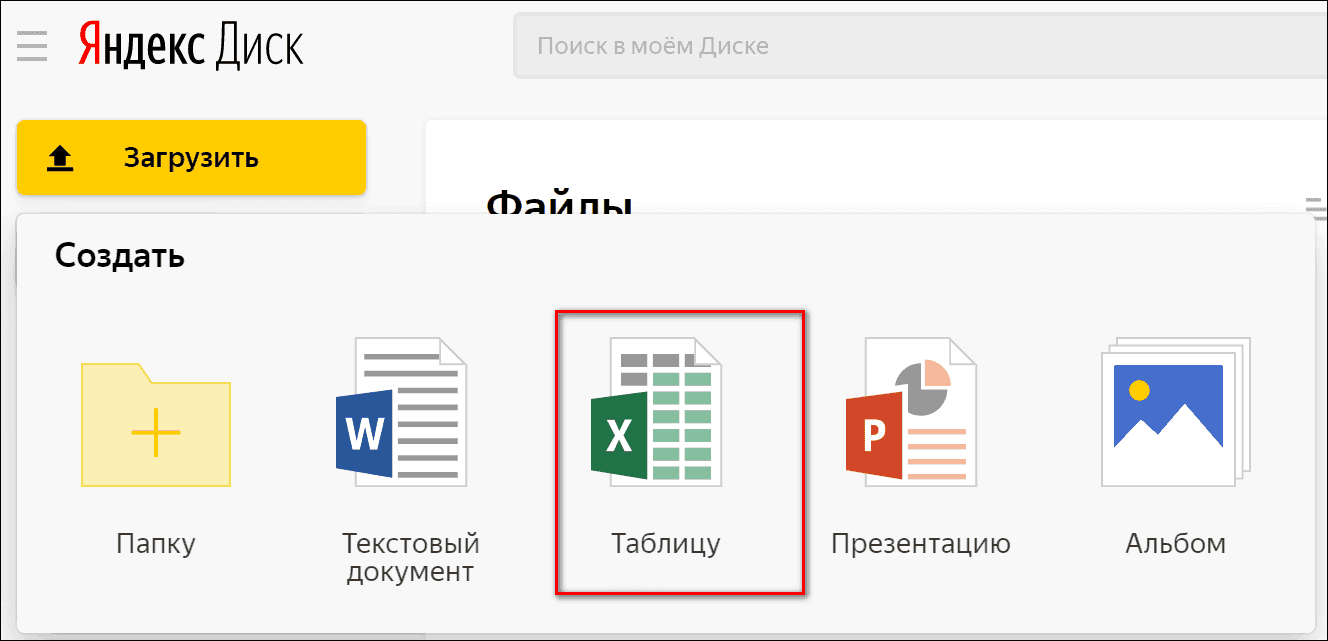Open the PowerPoint presentation creation icon

click(x=911, y=412)
